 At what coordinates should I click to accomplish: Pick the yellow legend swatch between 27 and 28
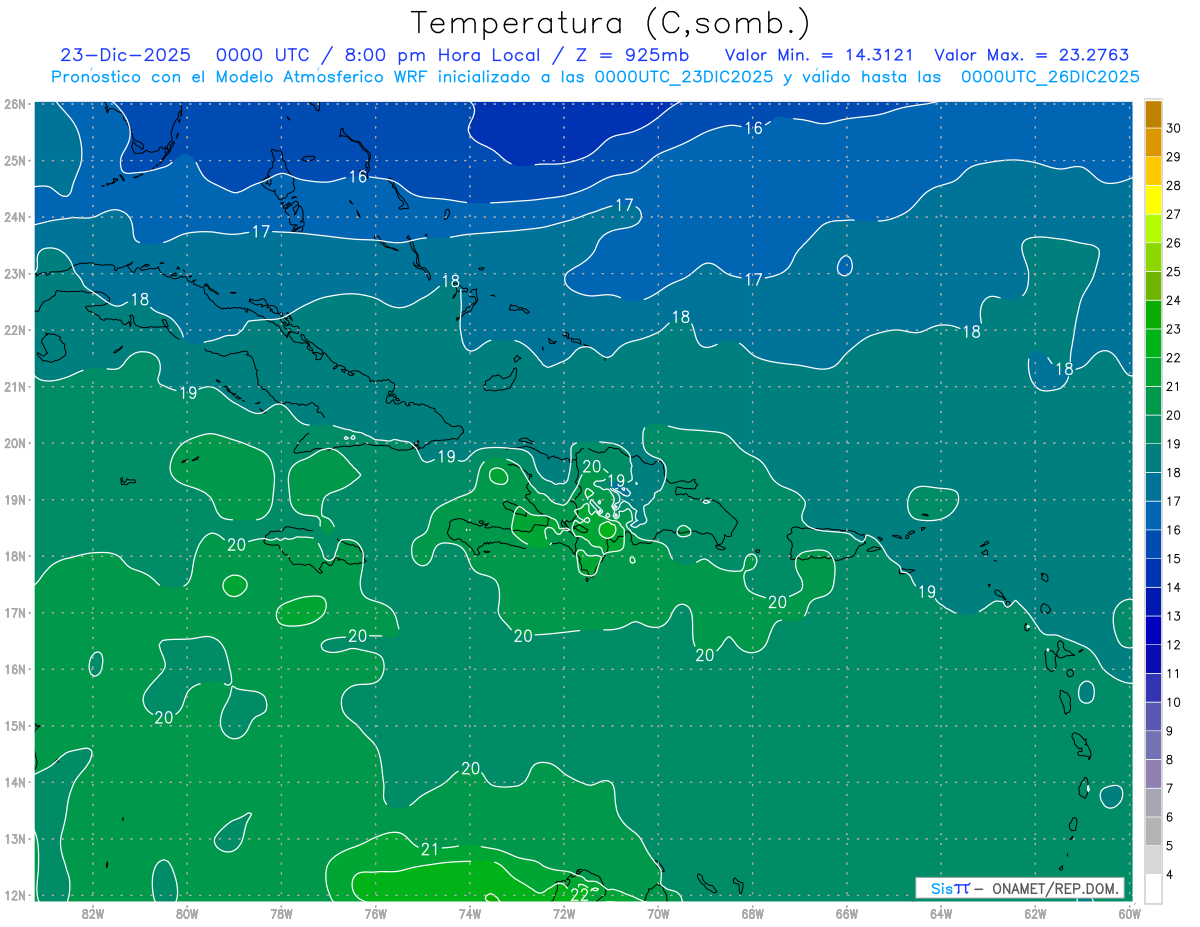(x=1153, y=200)
